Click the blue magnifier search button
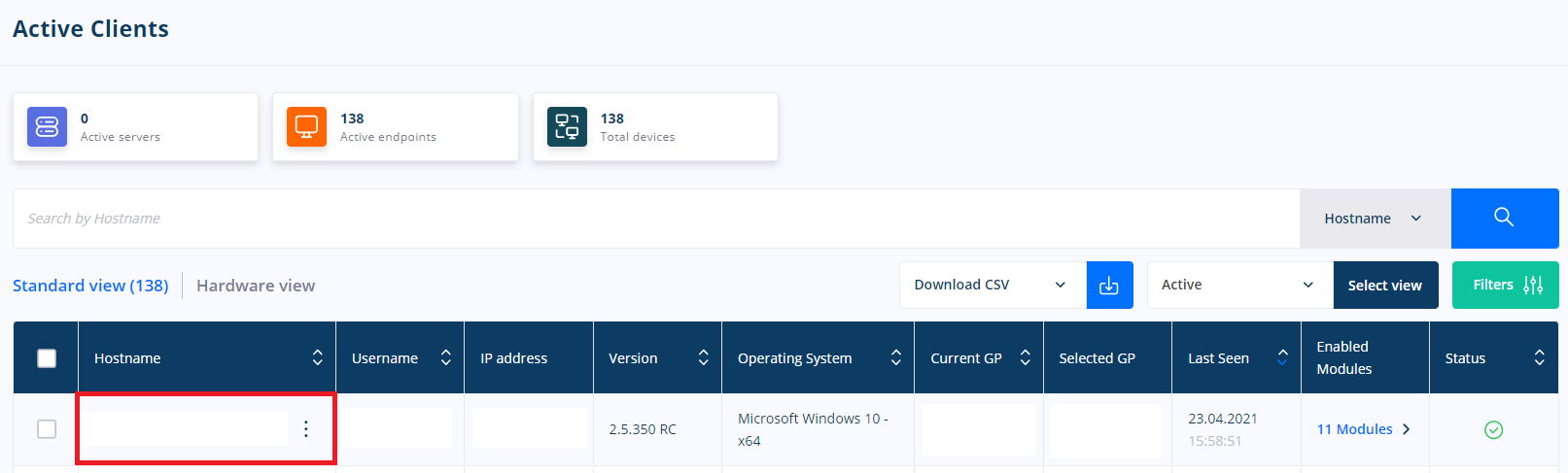 point(1504,218)
